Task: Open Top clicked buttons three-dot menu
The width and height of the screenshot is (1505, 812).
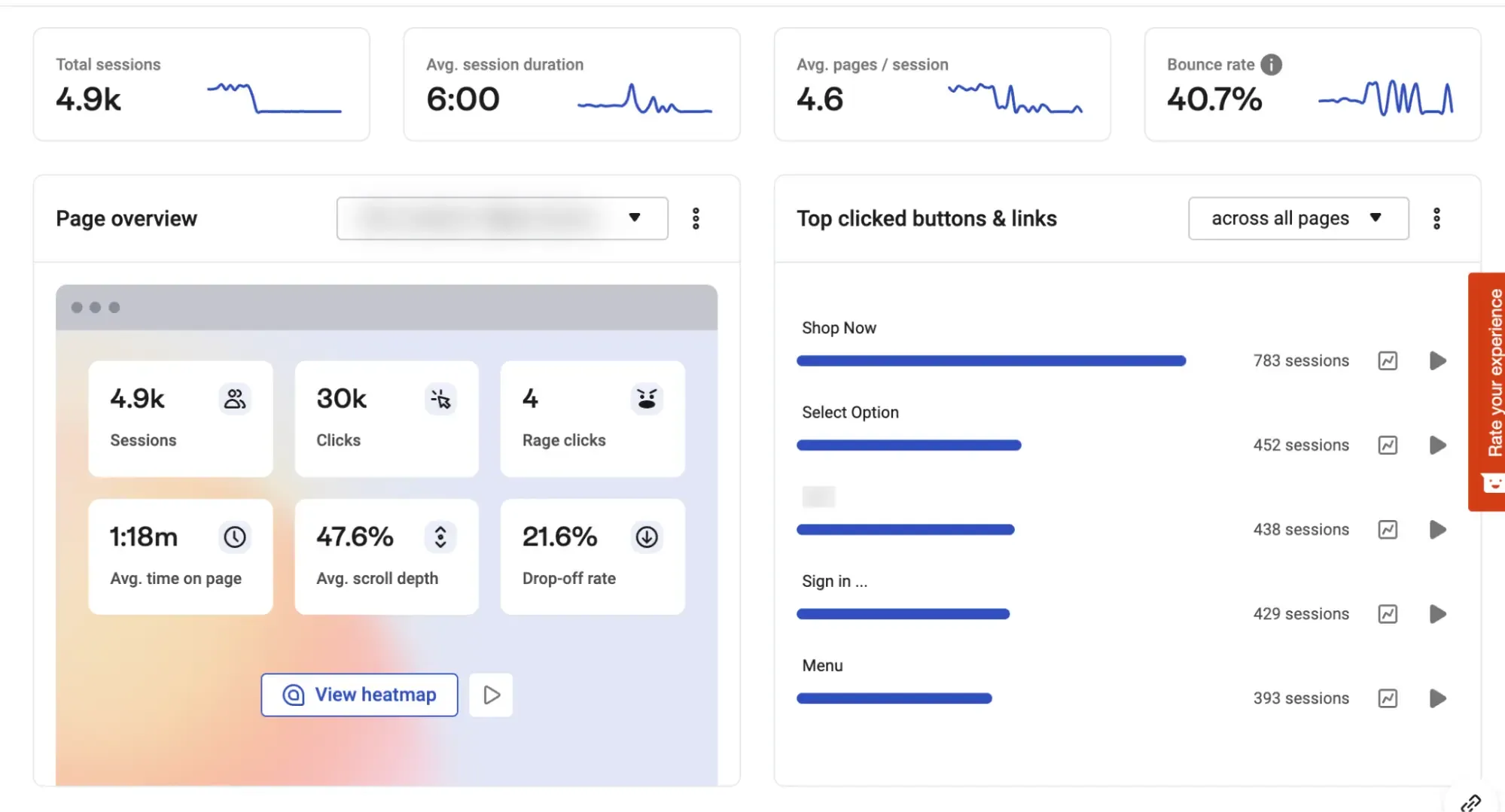Action: pos(1436,218)
